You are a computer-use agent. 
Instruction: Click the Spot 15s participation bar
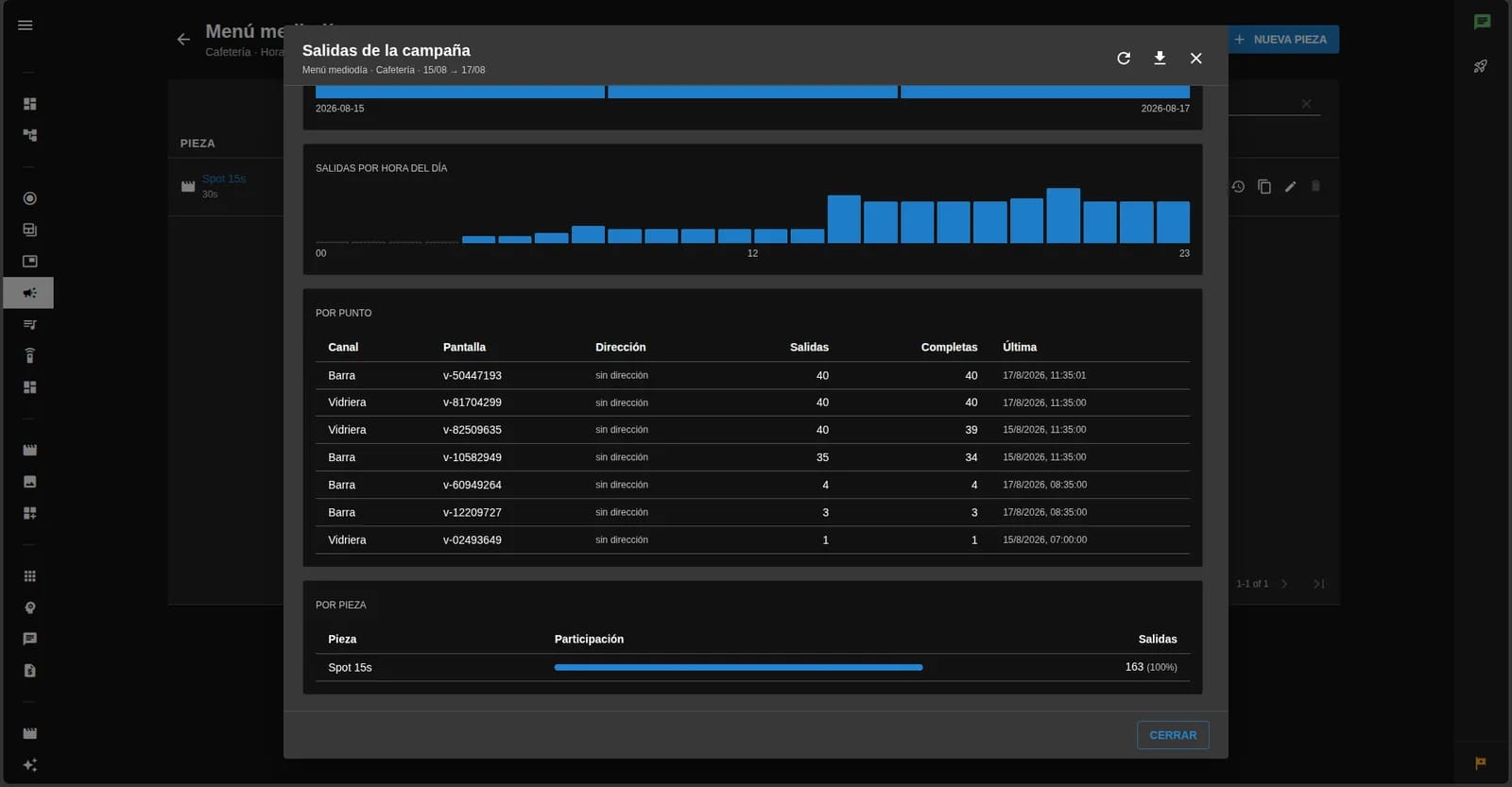click(738, 667)
